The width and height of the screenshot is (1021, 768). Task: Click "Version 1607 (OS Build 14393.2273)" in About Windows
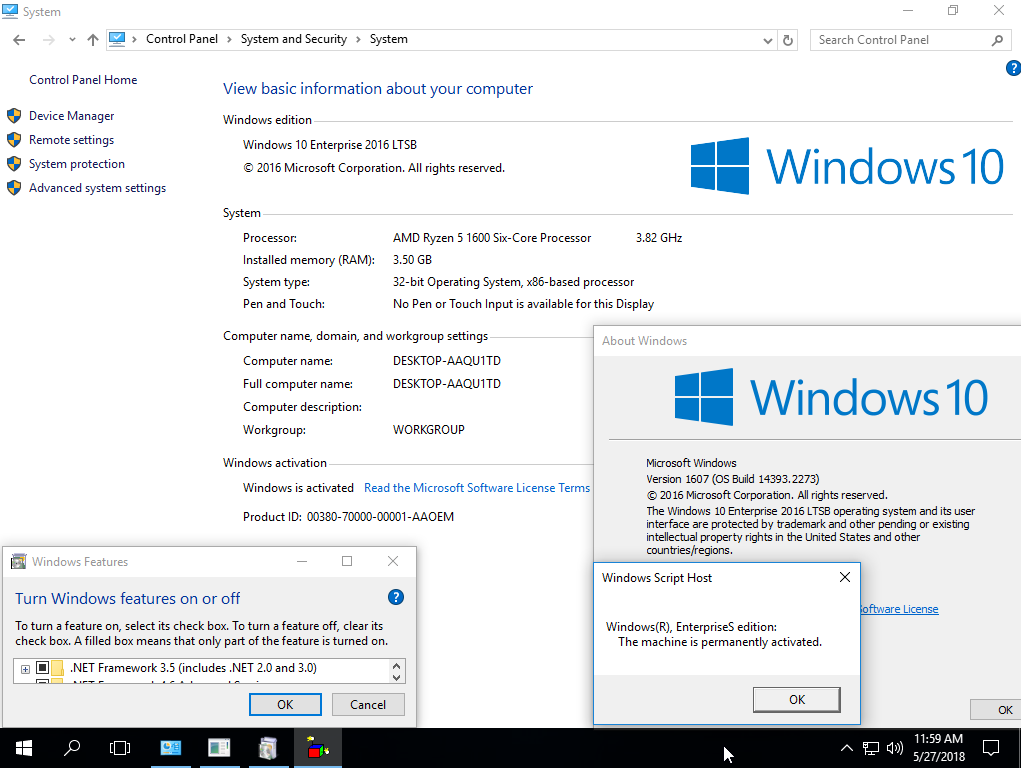733,479
